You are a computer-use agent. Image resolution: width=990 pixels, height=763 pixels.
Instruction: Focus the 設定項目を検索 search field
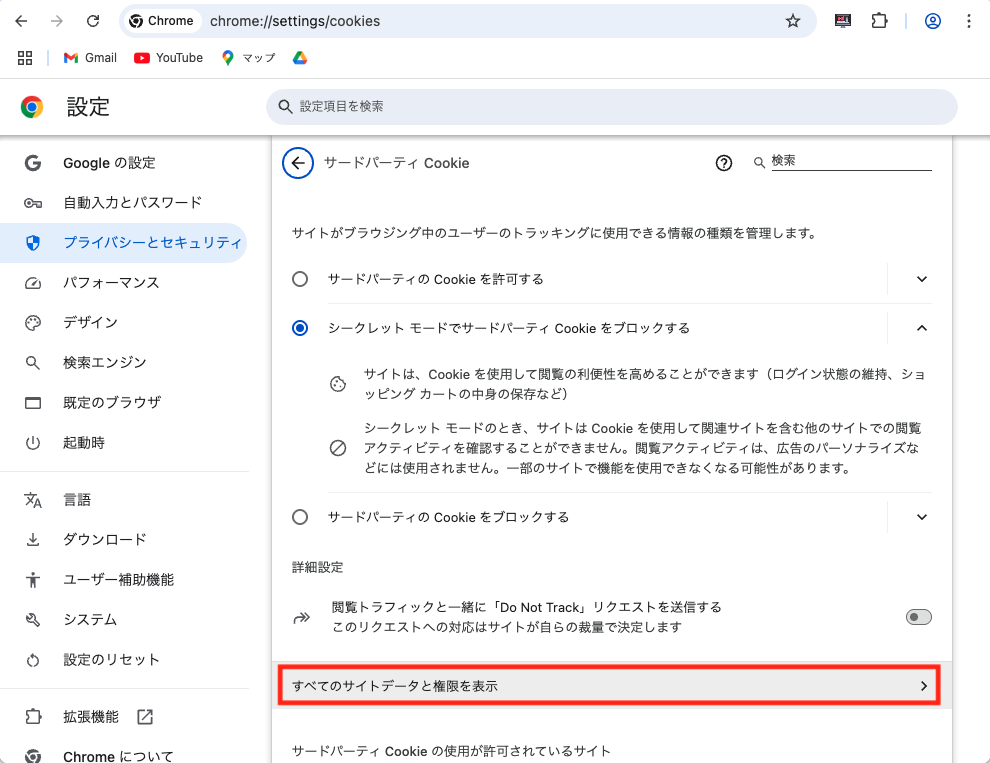611,107
